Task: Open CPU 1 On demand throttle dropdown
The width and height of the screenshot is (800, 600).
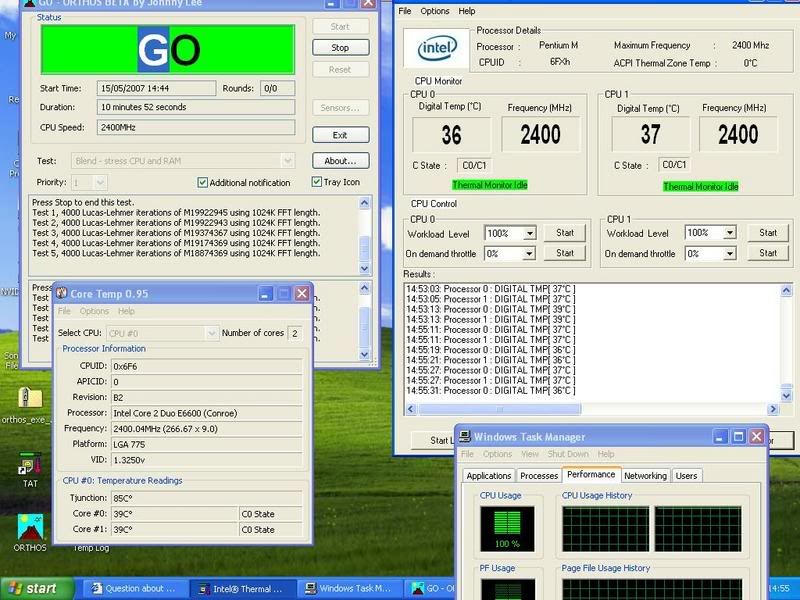Action: click(x=730, y=254)
